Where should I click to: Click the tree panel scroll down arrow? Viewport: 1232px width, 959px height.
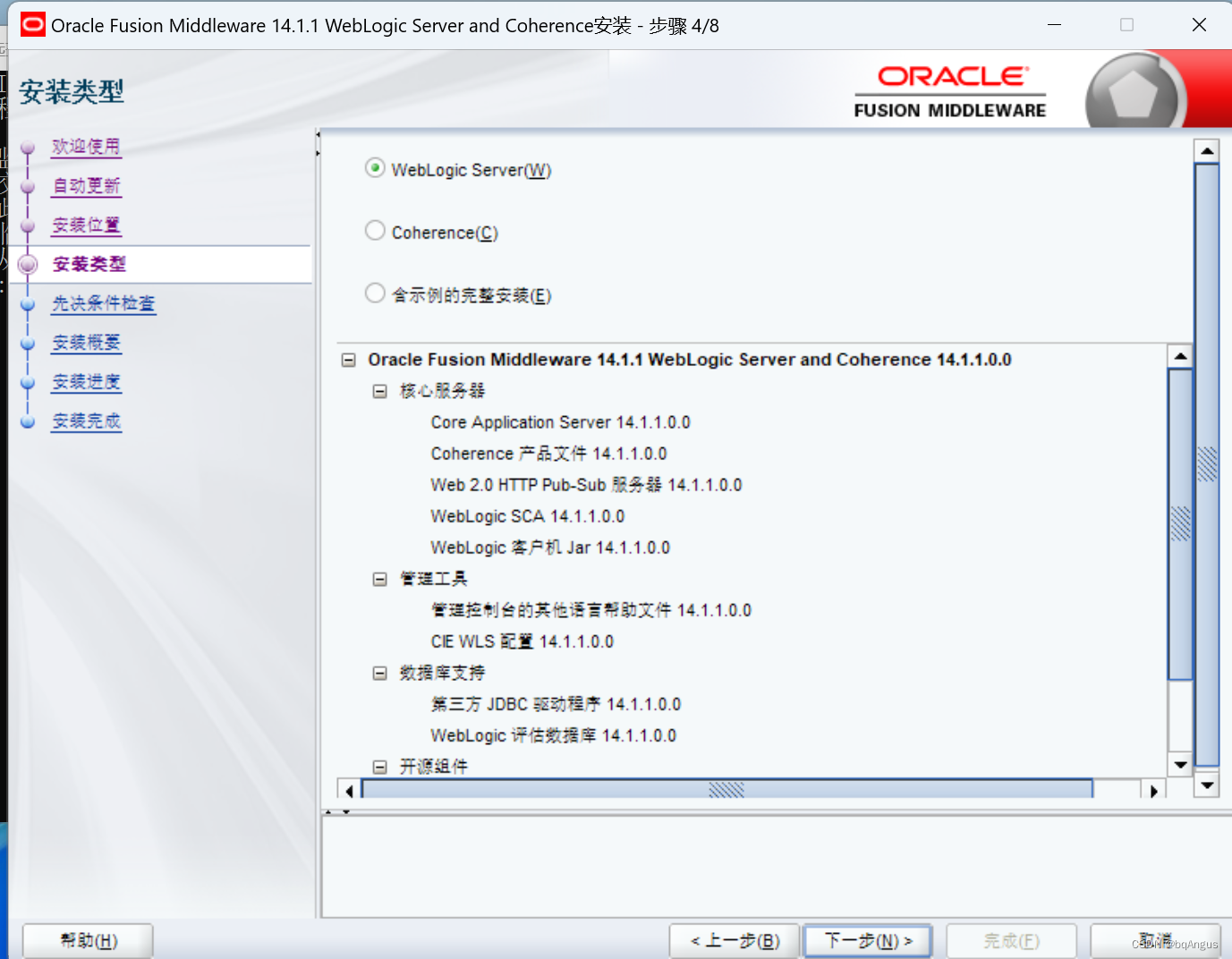click(x=1180, y=764)
